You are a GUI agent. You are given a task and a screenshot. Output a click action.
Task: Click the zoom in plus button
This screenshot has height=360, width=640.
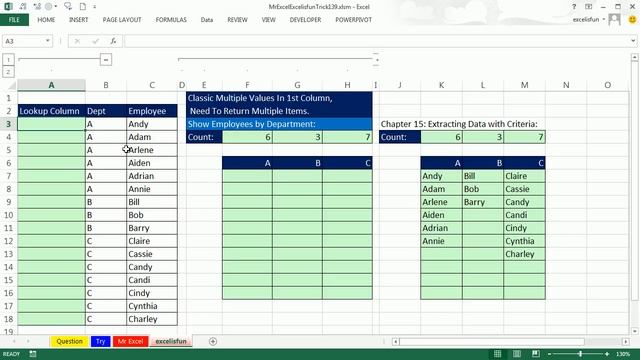(607, 354)
